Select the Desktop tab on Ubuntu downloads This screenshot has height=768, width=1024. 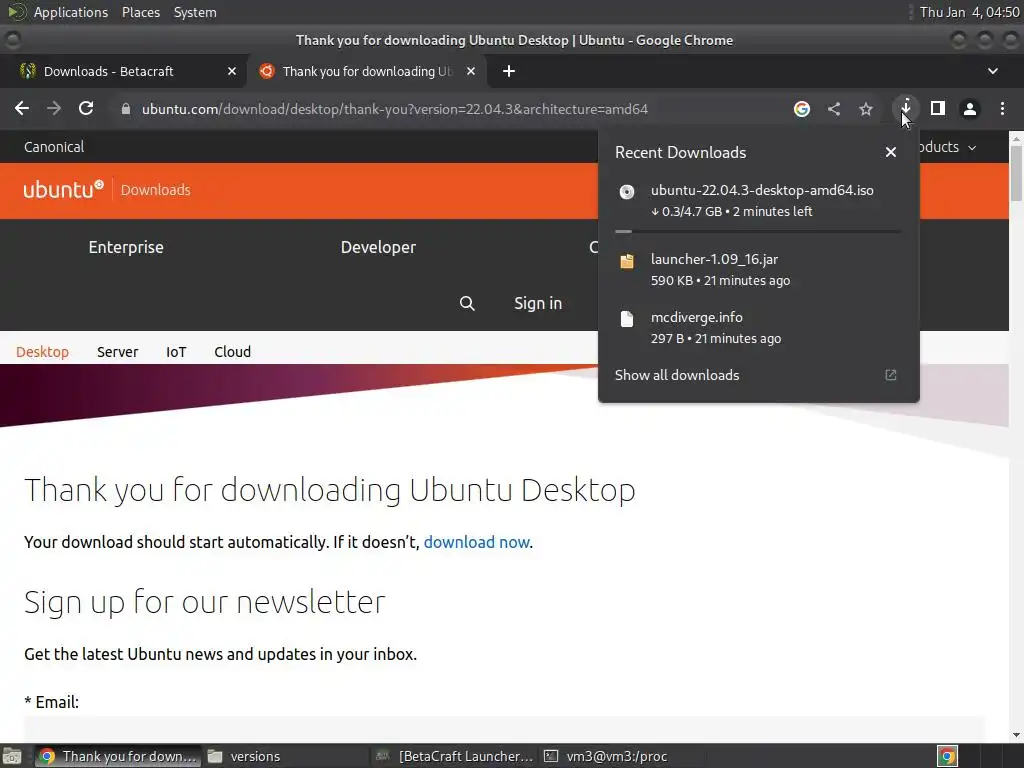[42, 351]
